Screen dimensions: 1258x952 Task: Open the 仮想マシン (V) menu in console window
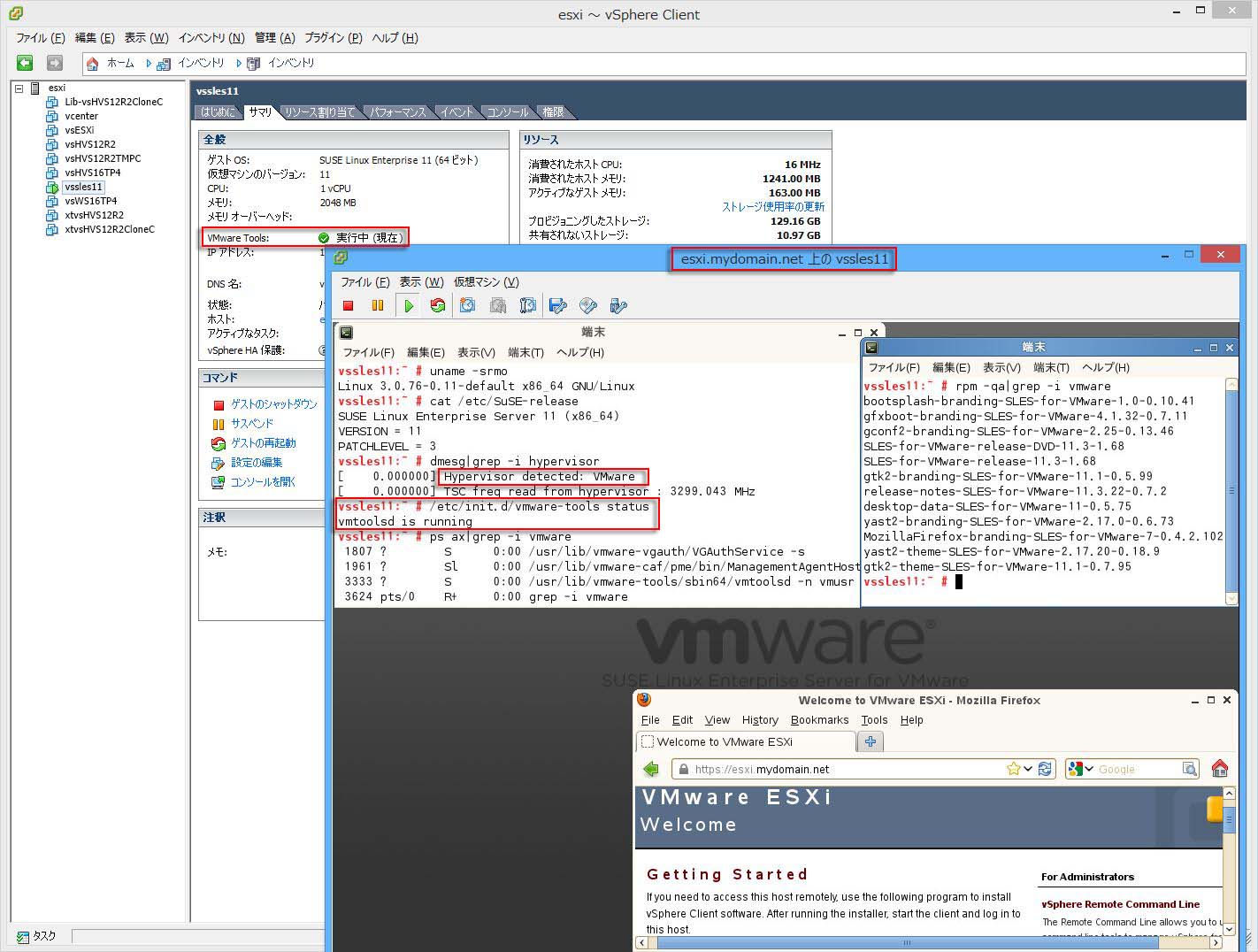tap(487, 282)
